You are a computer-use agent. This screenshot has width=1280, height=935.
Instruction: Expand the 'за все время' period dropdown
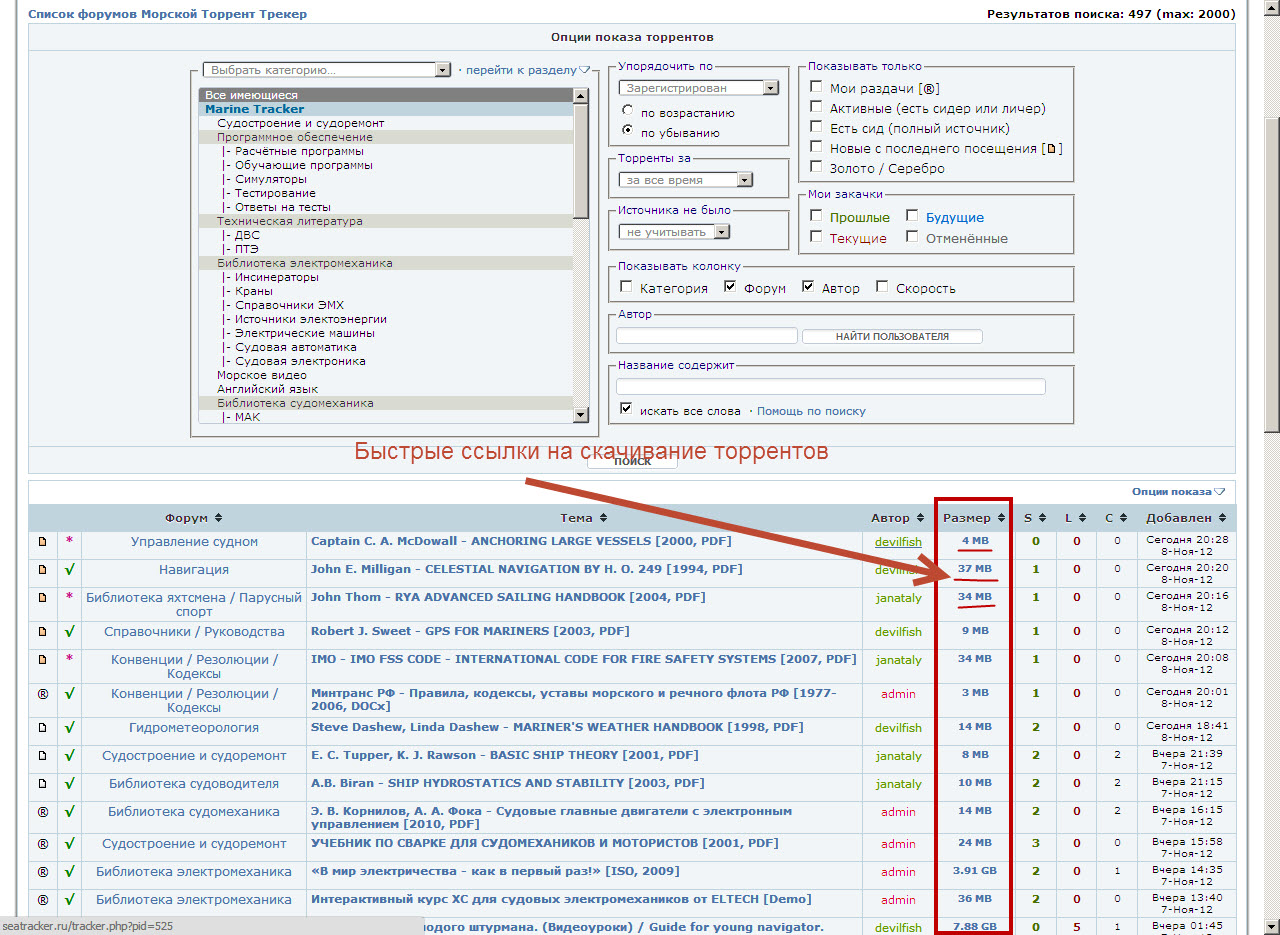coord(743,180)
